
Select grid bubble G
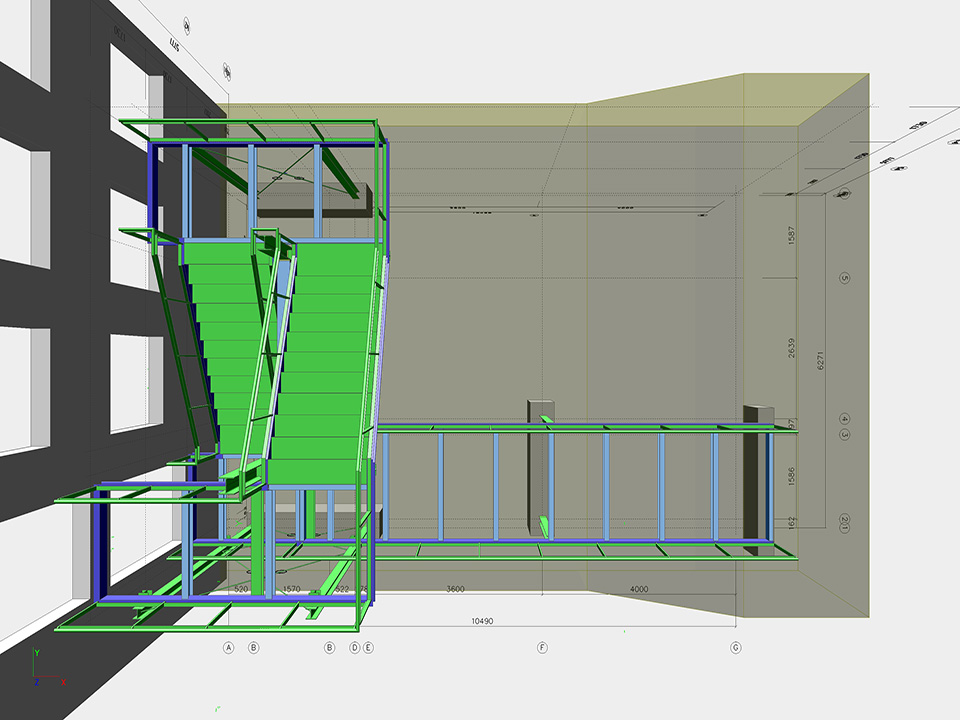point(736,648)
